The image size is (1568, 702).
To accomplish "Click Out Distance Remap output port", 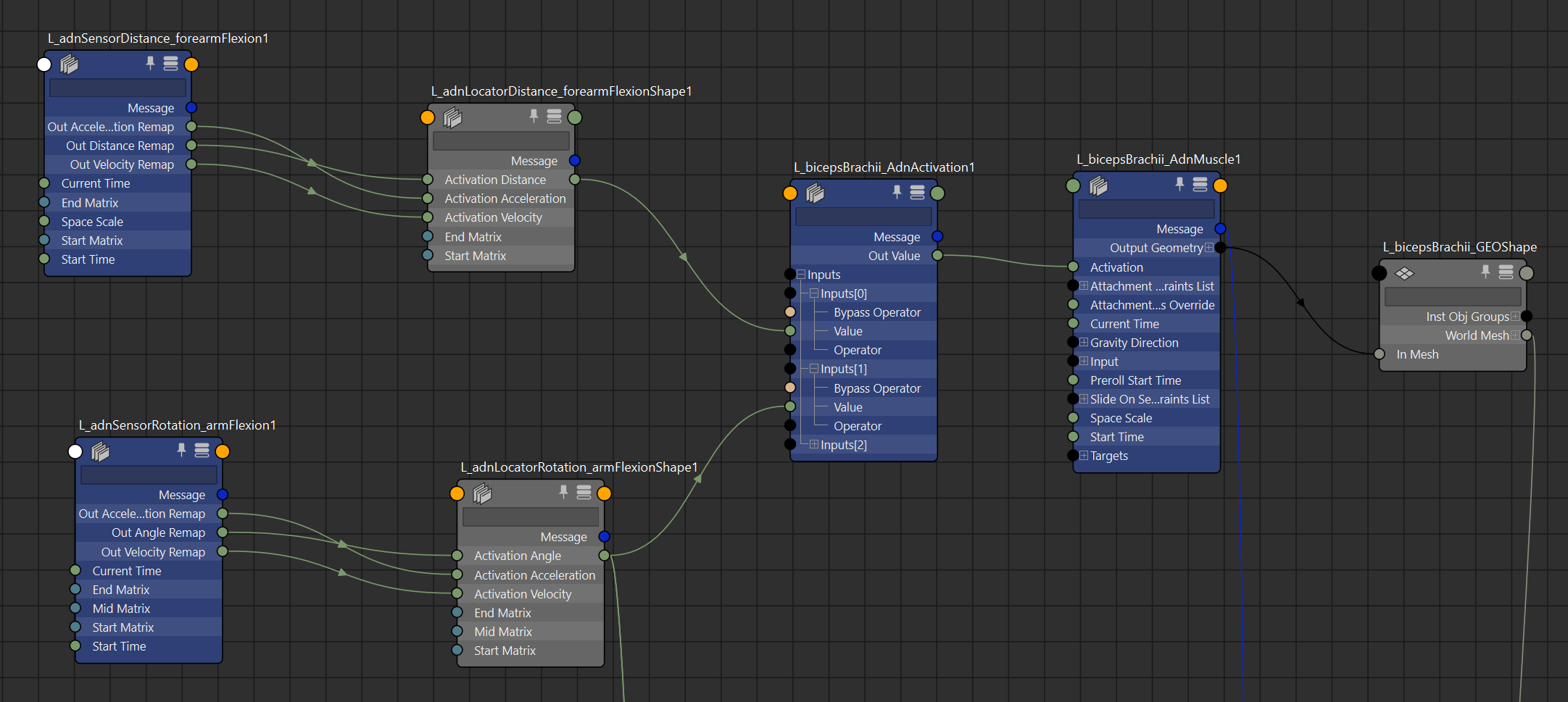I will 191,146.
